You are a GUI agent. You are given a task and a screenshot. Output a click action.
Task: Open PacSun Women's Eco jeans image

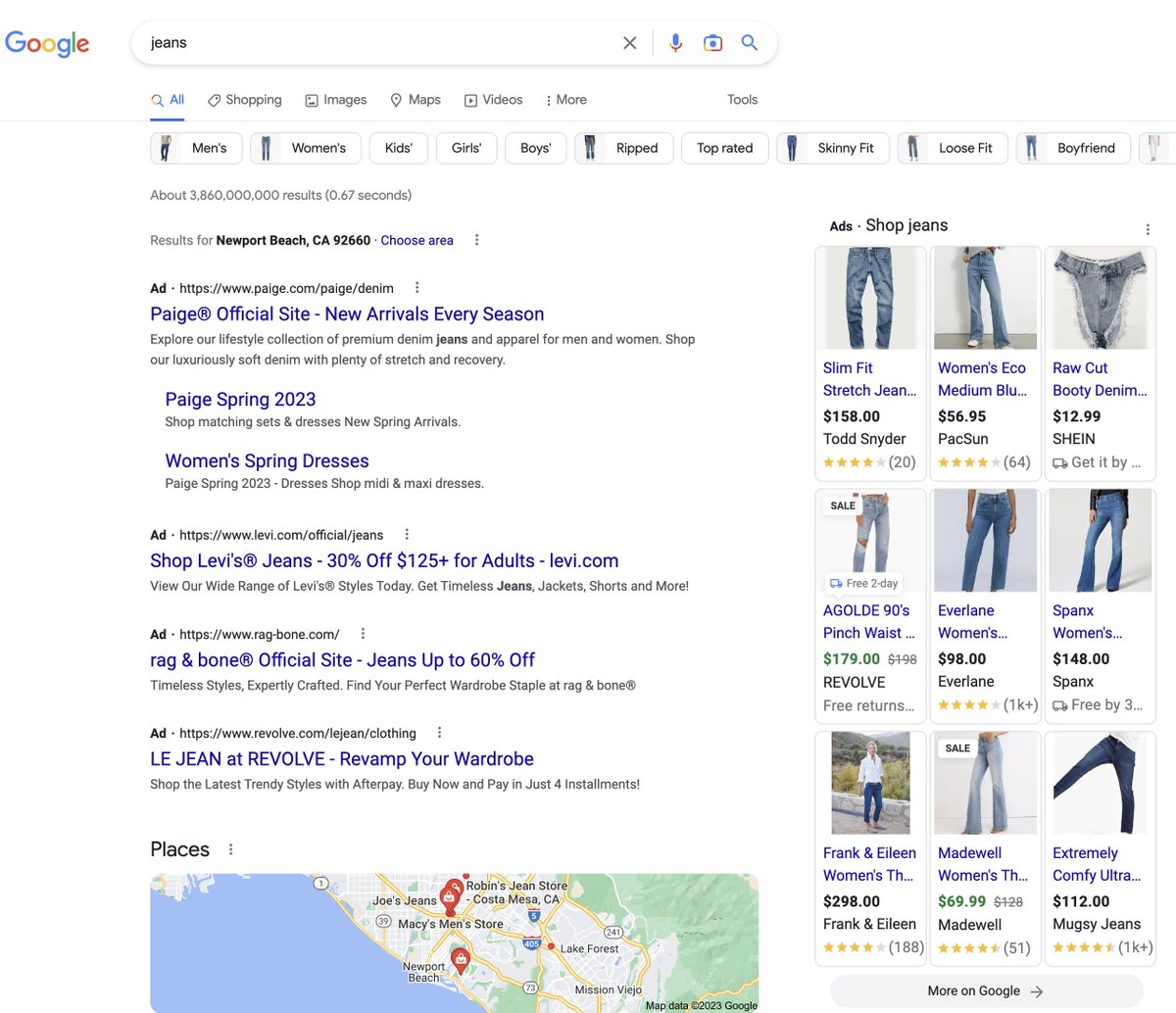[x=985, y=298]
